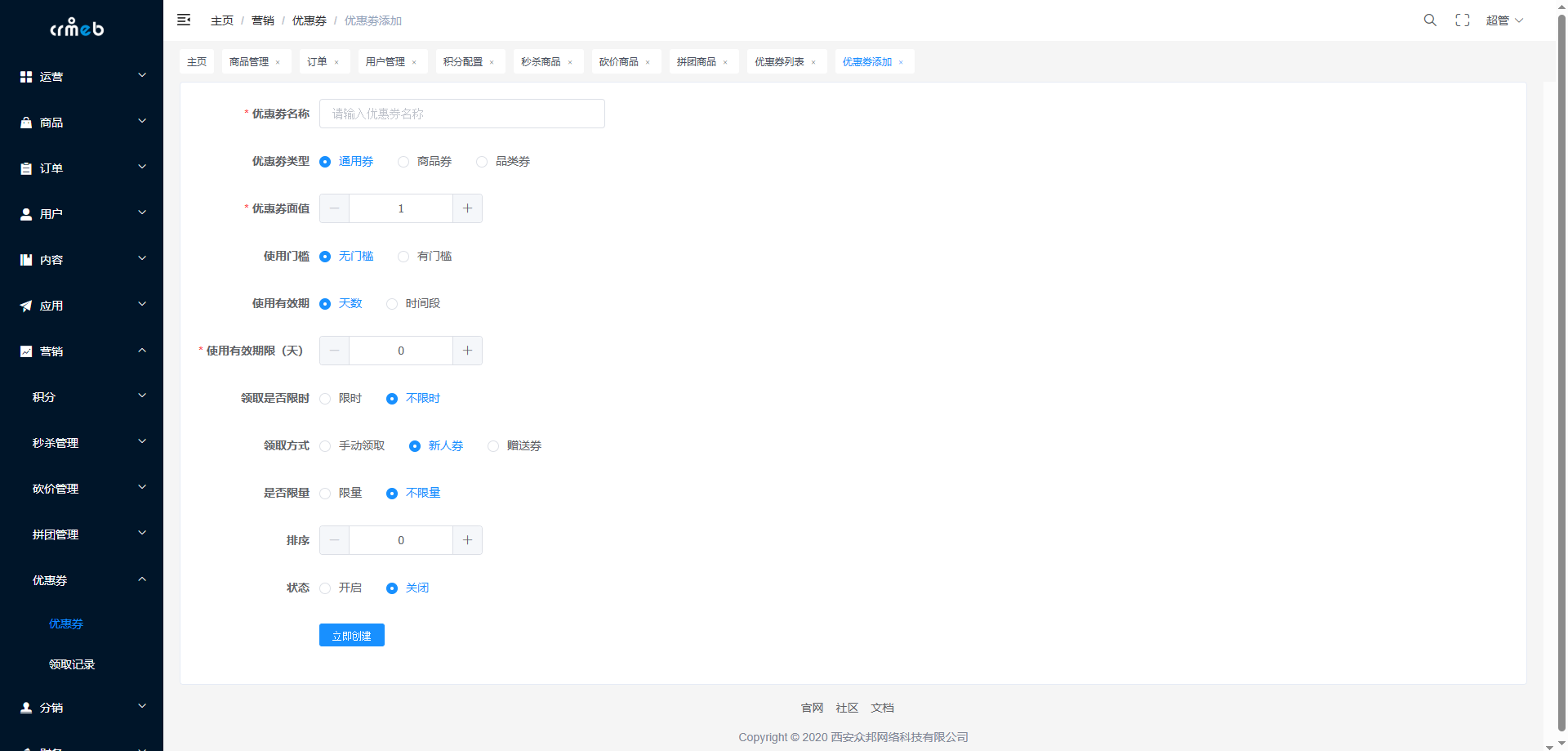Image resolution: width=1568 pixels, height=751 pixels.
Task: Select the 商品券 coupon type radio
Action: 403,162
